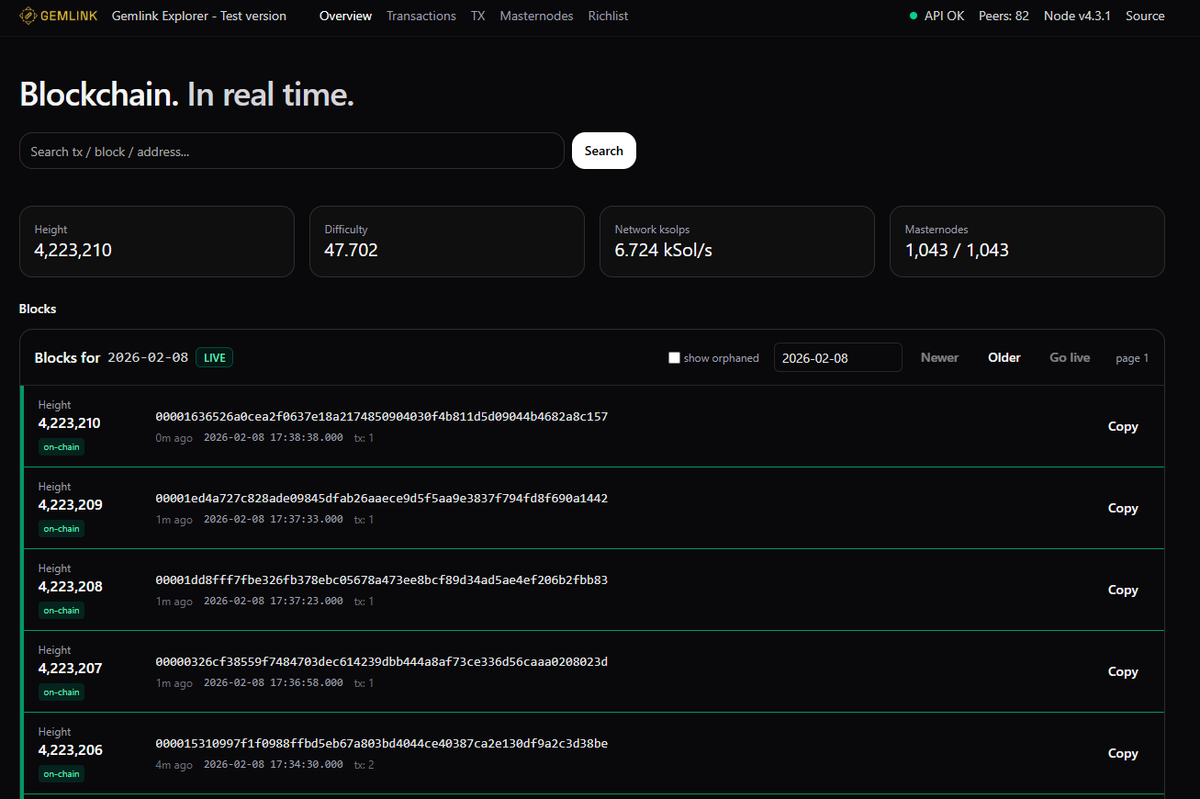
Task: Click the on-chain badge under block 4,223,210
Action: tap(61, 447)
